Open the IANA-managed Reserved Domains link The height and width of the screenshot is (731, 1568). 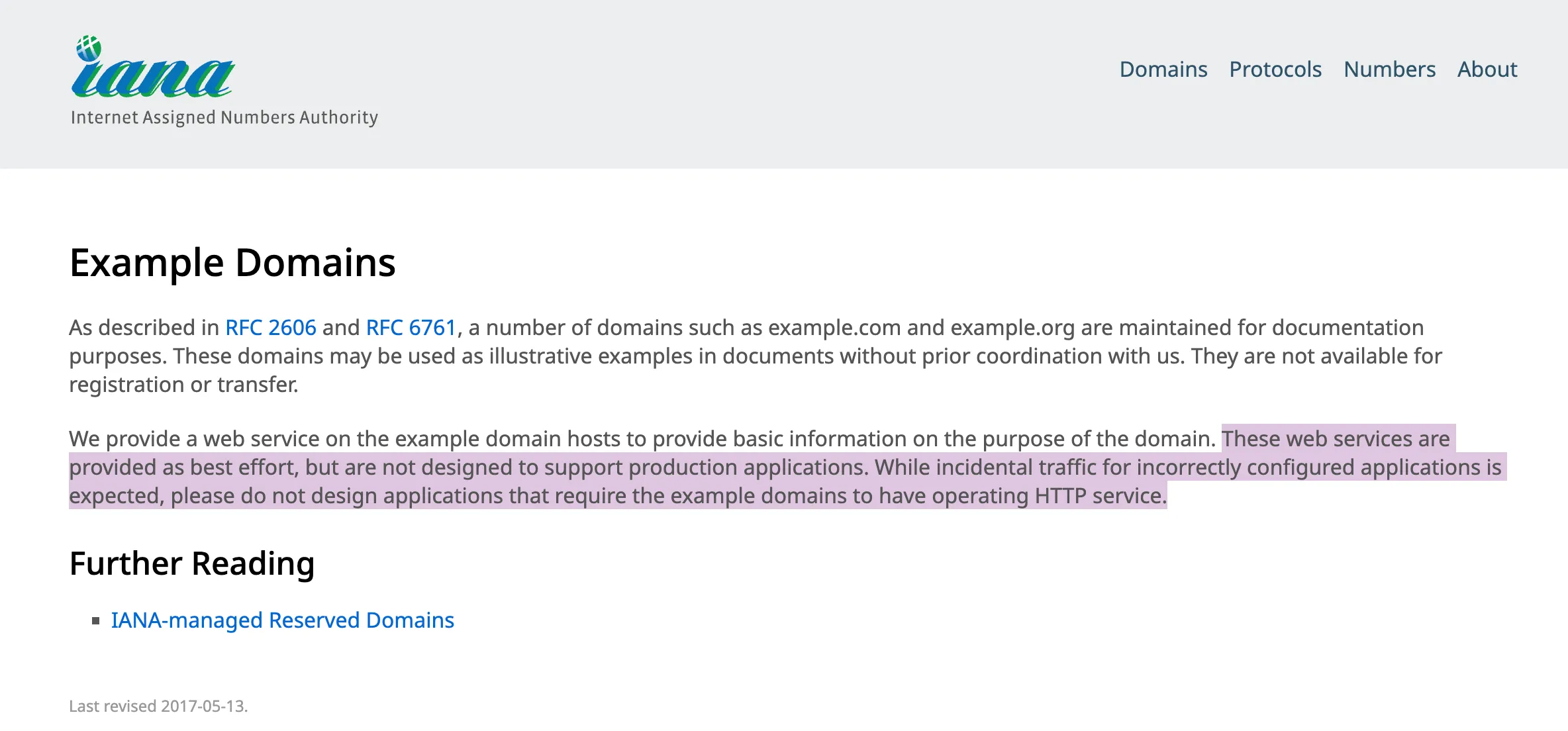coord(282,620)
